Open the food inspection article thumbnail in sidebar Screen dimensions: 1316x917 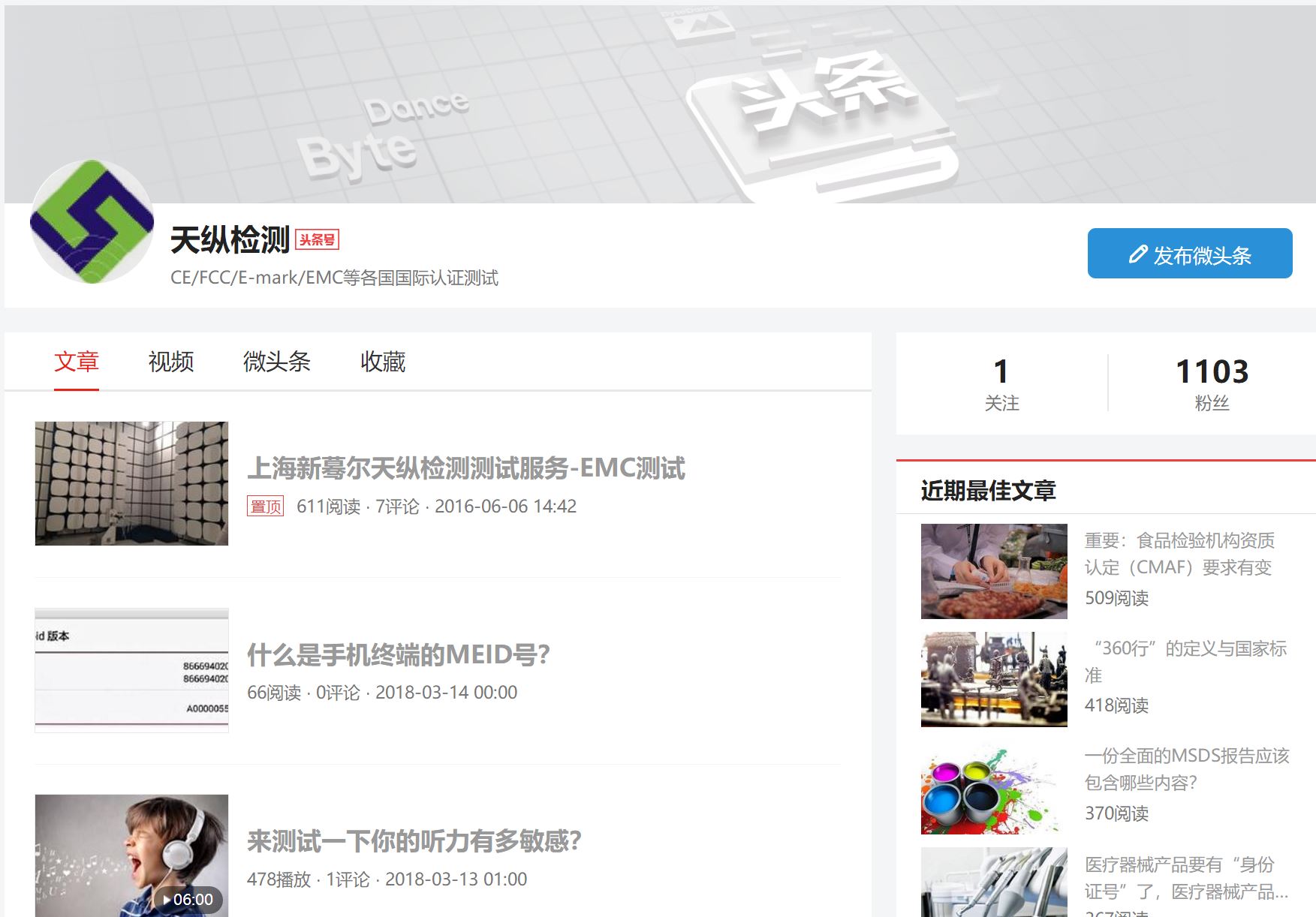(x=994, y=571)
